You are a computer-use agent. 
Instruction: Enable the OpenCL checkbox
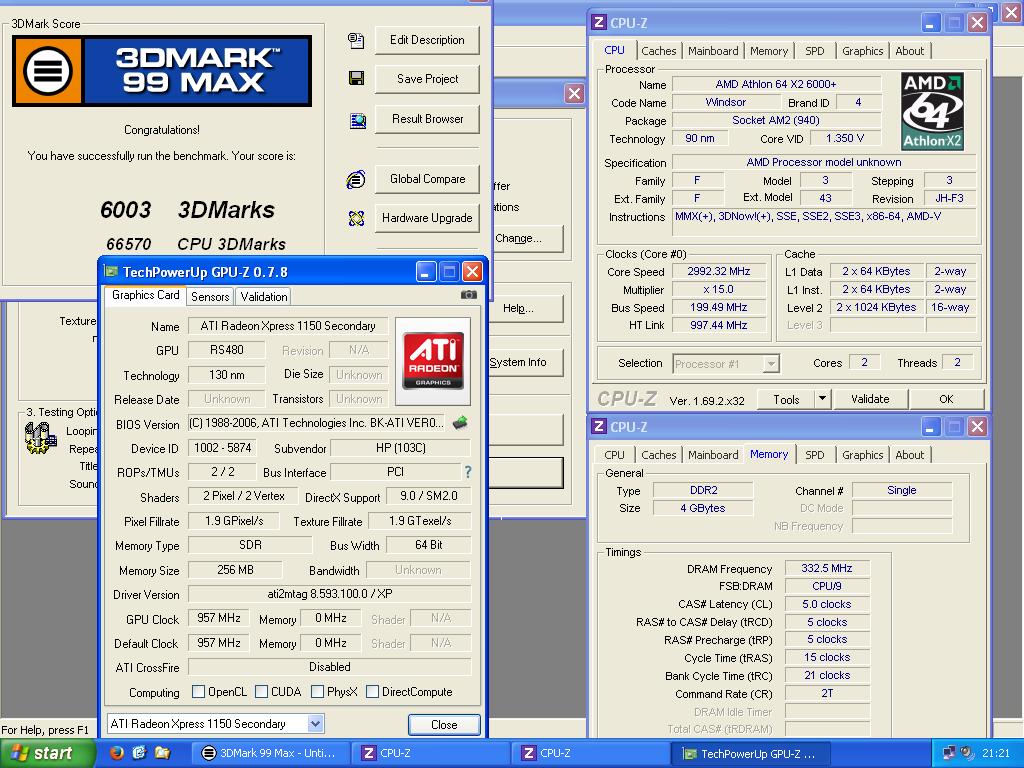(199, 691)
